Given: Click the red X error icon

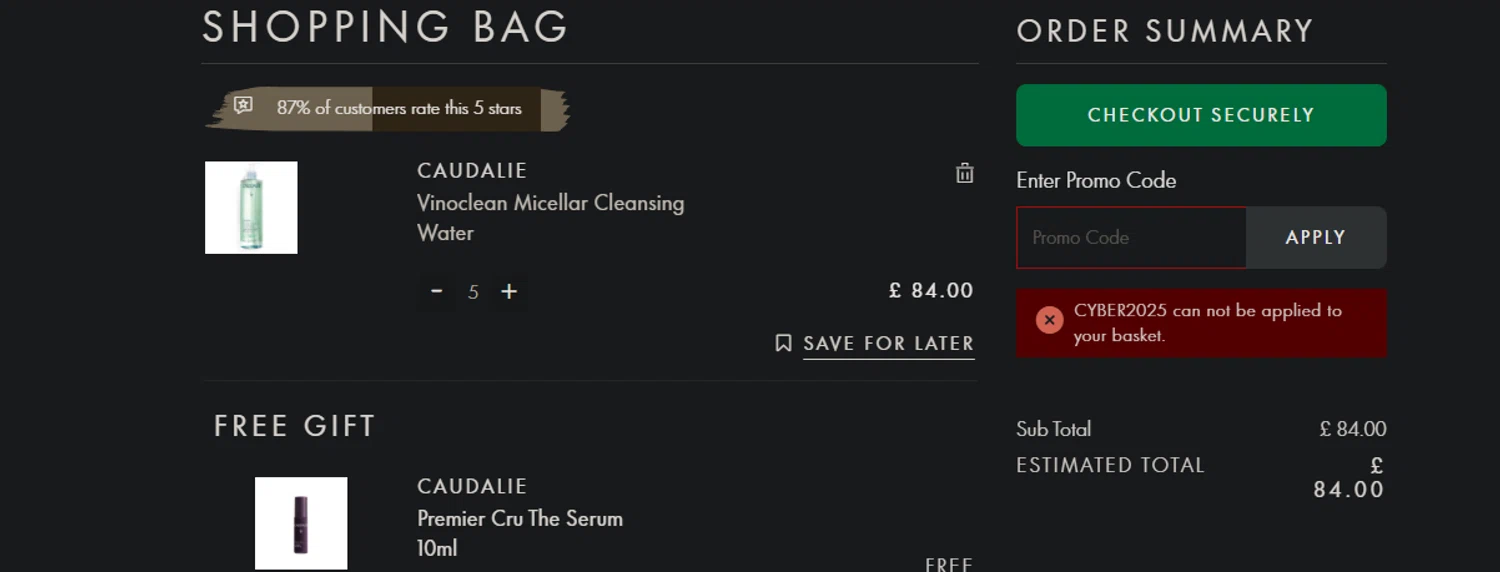Looking at the screenshot, I should tap(1049, 320).
